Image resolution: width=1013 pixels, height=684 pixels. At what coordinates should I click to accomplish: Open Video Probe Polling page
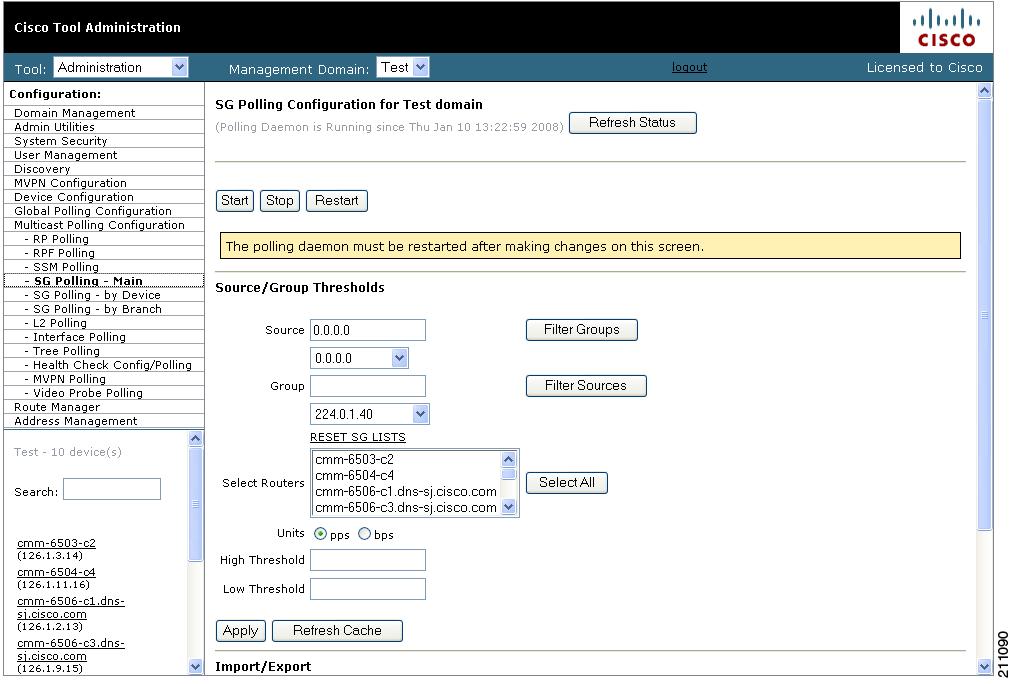click(87, 393)
